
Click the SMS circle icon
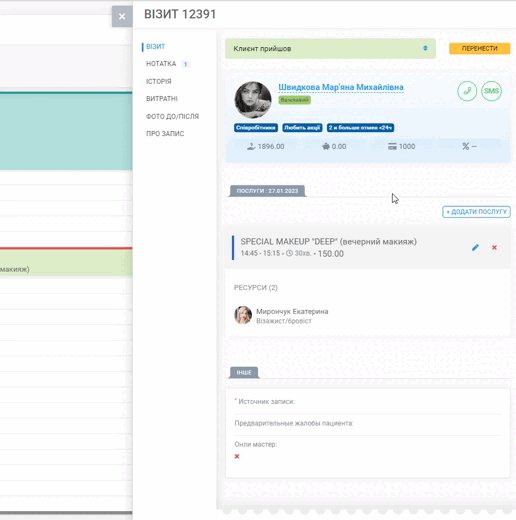coord(491,91)
